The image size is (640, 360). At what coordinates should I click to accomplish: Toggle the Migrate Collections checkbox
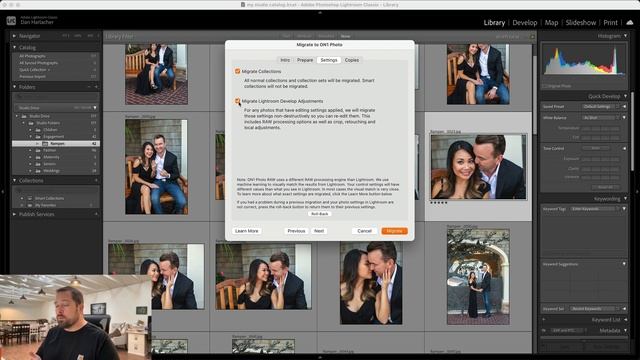click(x=237, y=71)
